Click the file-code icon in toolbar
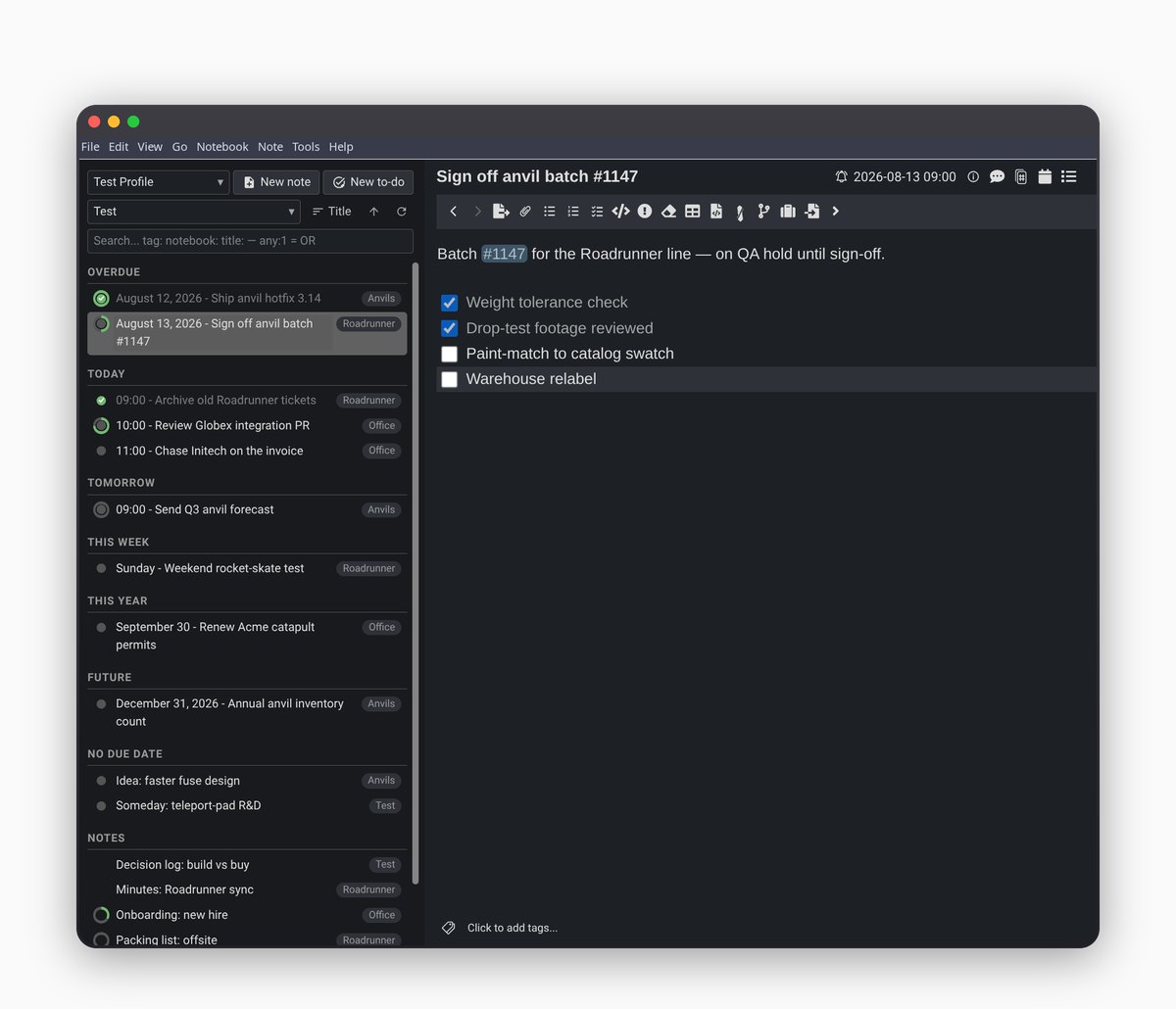Screen dimensions: 1176x1009 coord(716,212)
